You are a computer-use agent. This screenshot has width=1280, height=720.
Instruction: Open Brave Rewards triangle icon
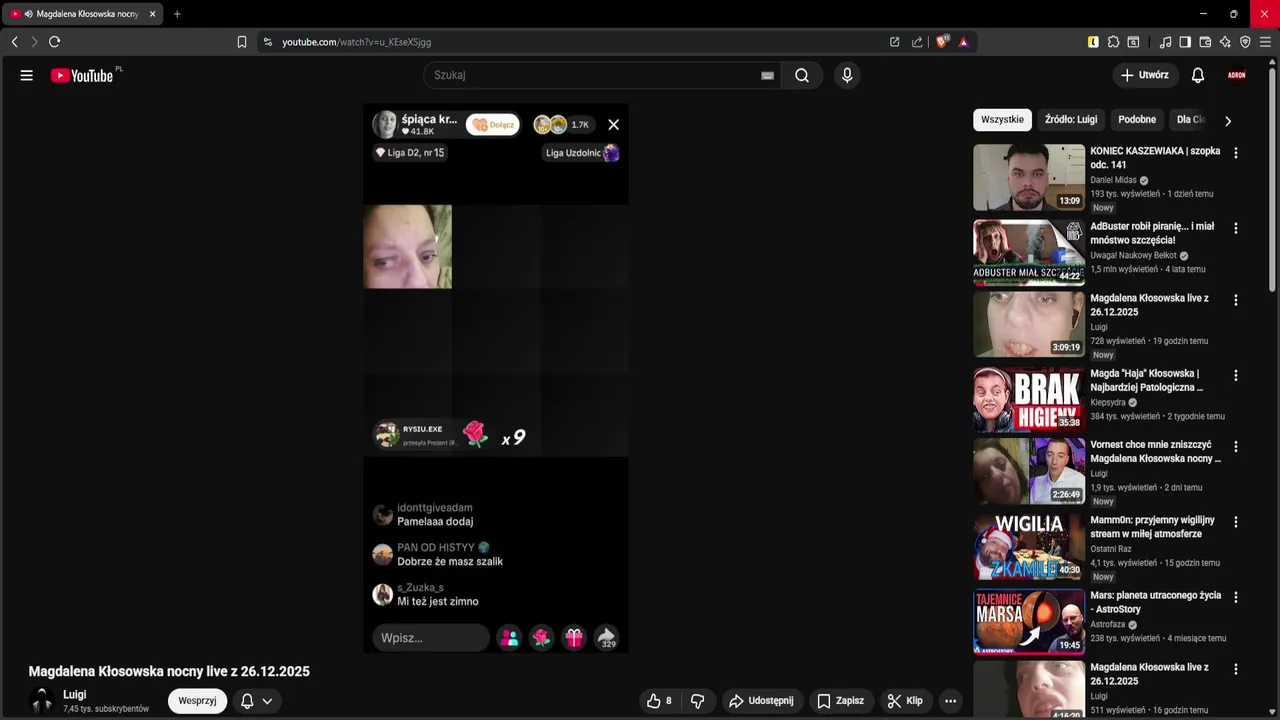click(x=963, y=42)
